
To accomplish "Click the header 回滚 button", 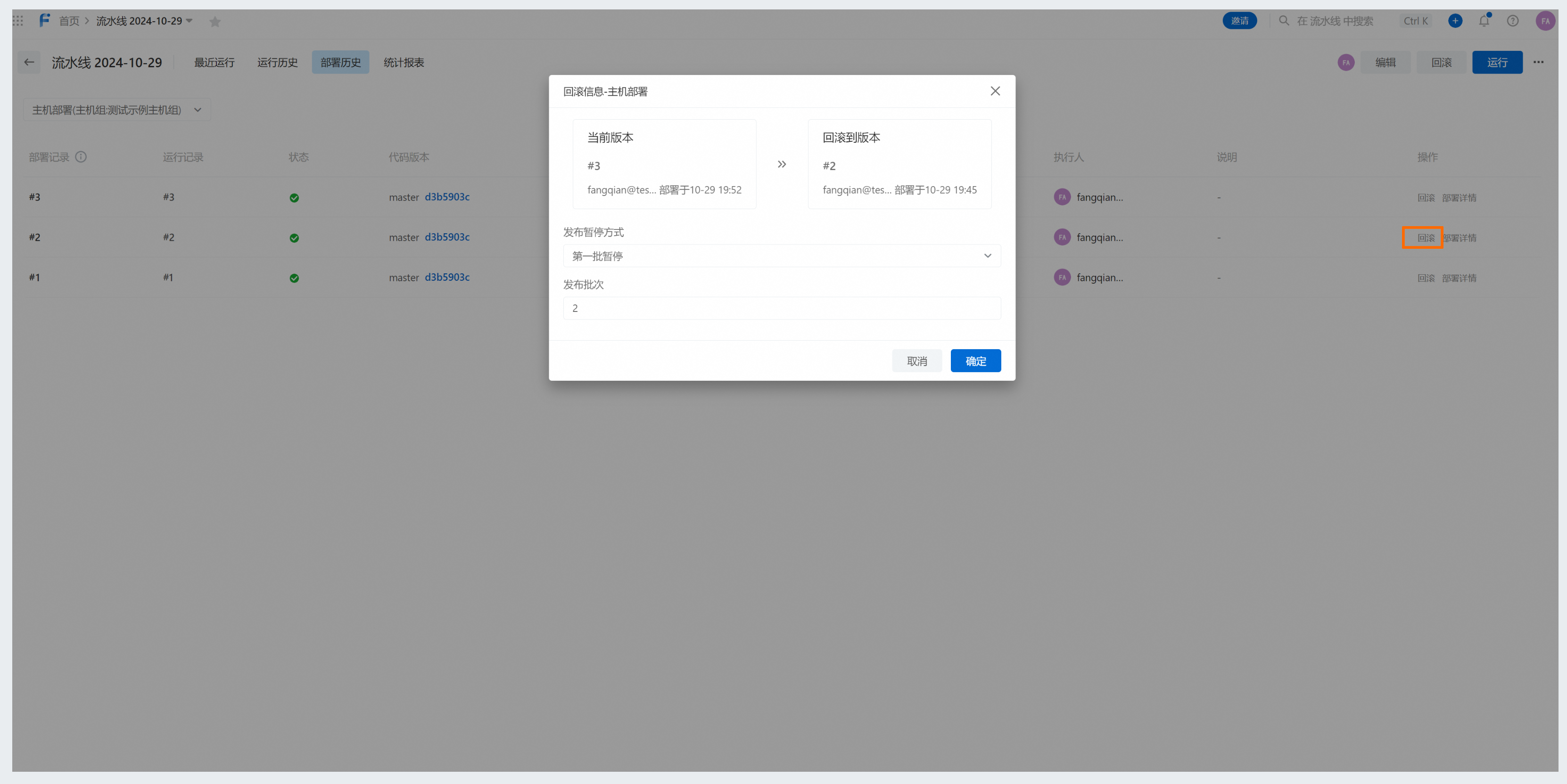I will pyautogui.click(x=1442, y=62).
